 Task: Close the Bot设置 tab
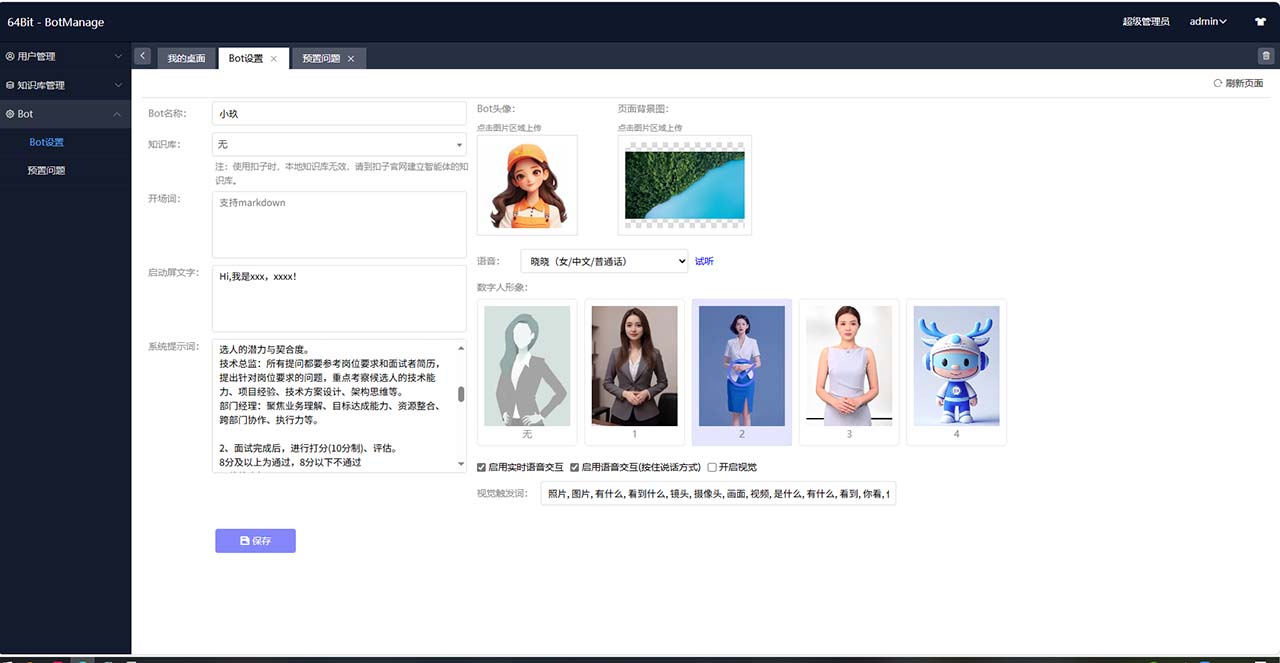[274, 59]
